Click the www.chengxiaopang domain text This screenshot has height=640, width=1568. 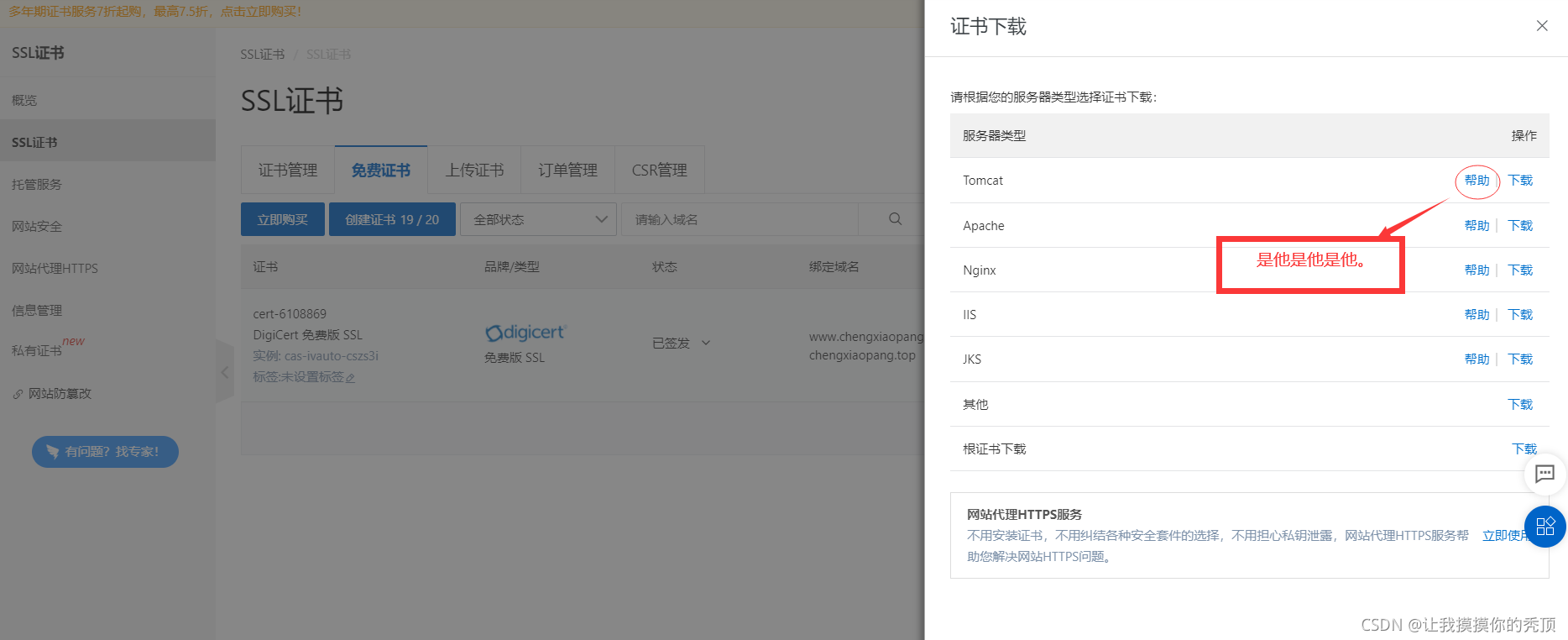click(866, 337)
